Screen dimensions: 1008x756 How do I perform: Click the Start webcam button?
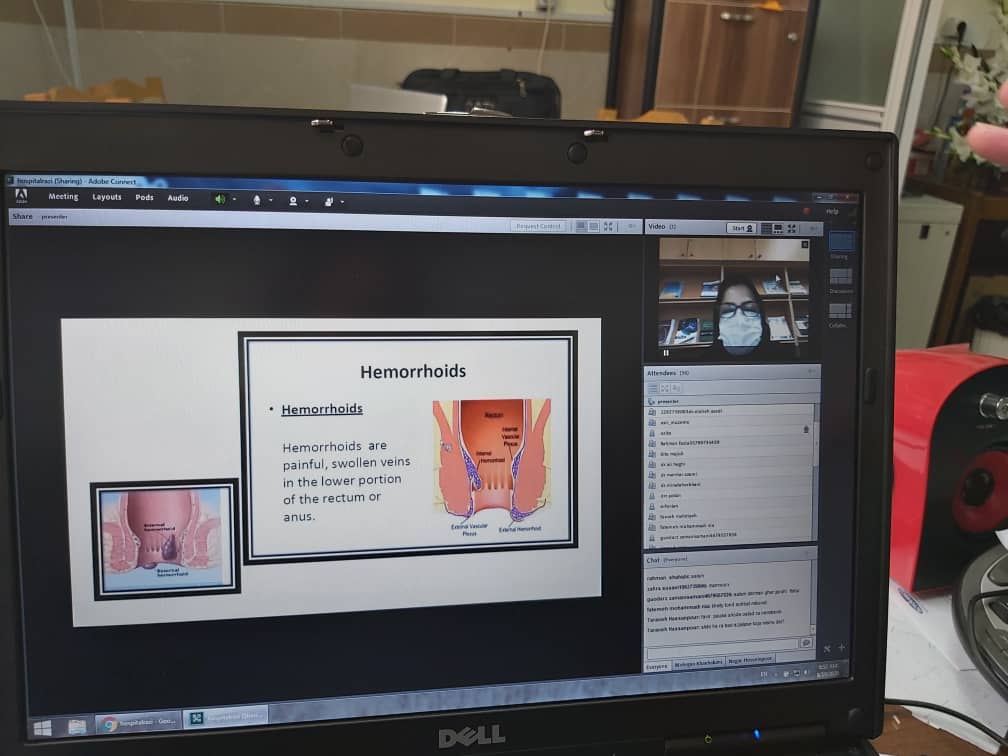point(742,228)
